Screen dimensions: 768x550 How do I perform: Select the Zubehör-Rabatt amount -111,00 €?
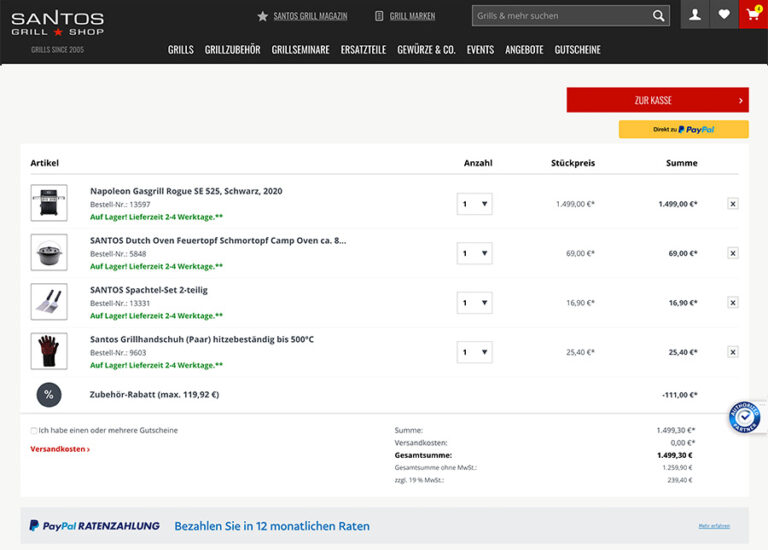pos(679,395)
